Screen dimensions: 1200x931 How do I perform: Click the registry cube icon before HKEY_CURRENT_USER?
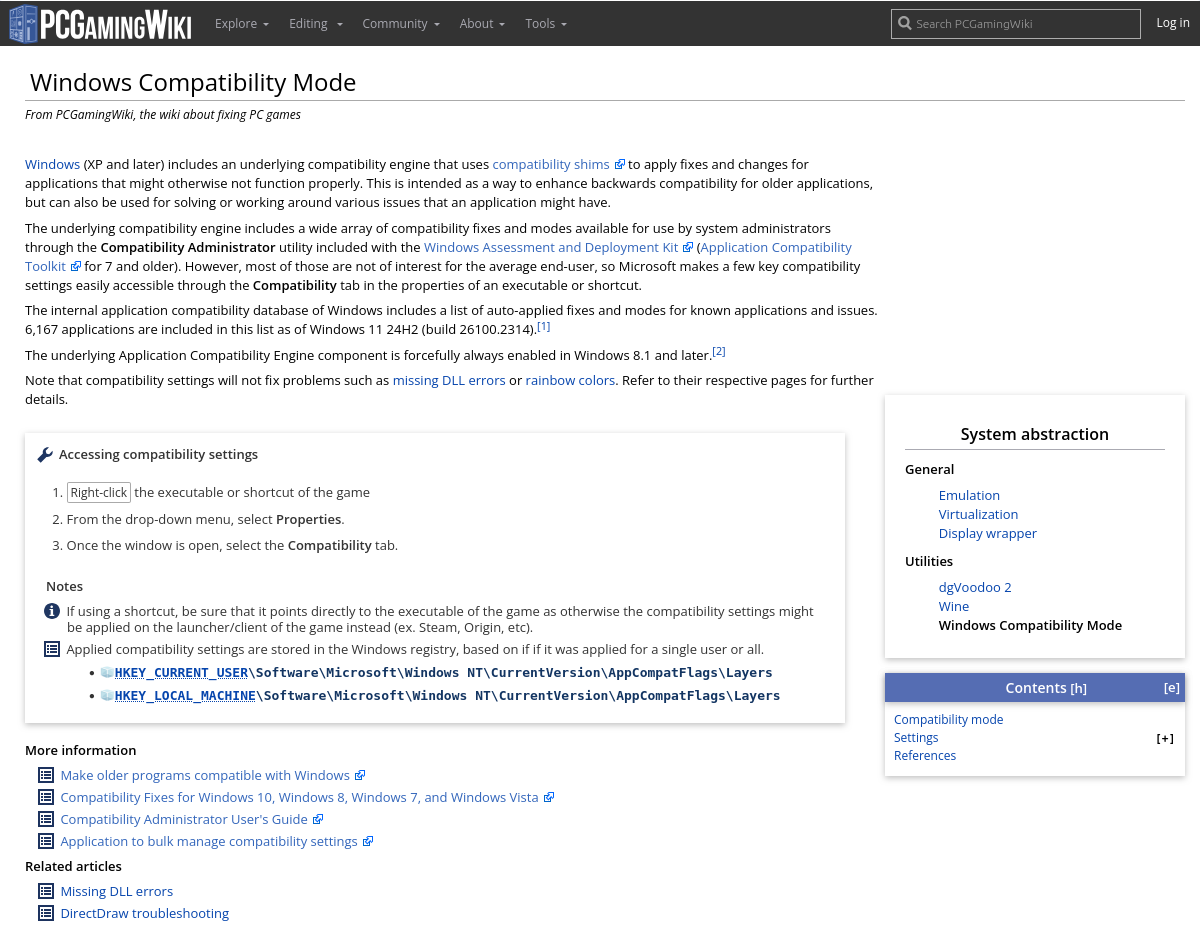coord(107,673)
